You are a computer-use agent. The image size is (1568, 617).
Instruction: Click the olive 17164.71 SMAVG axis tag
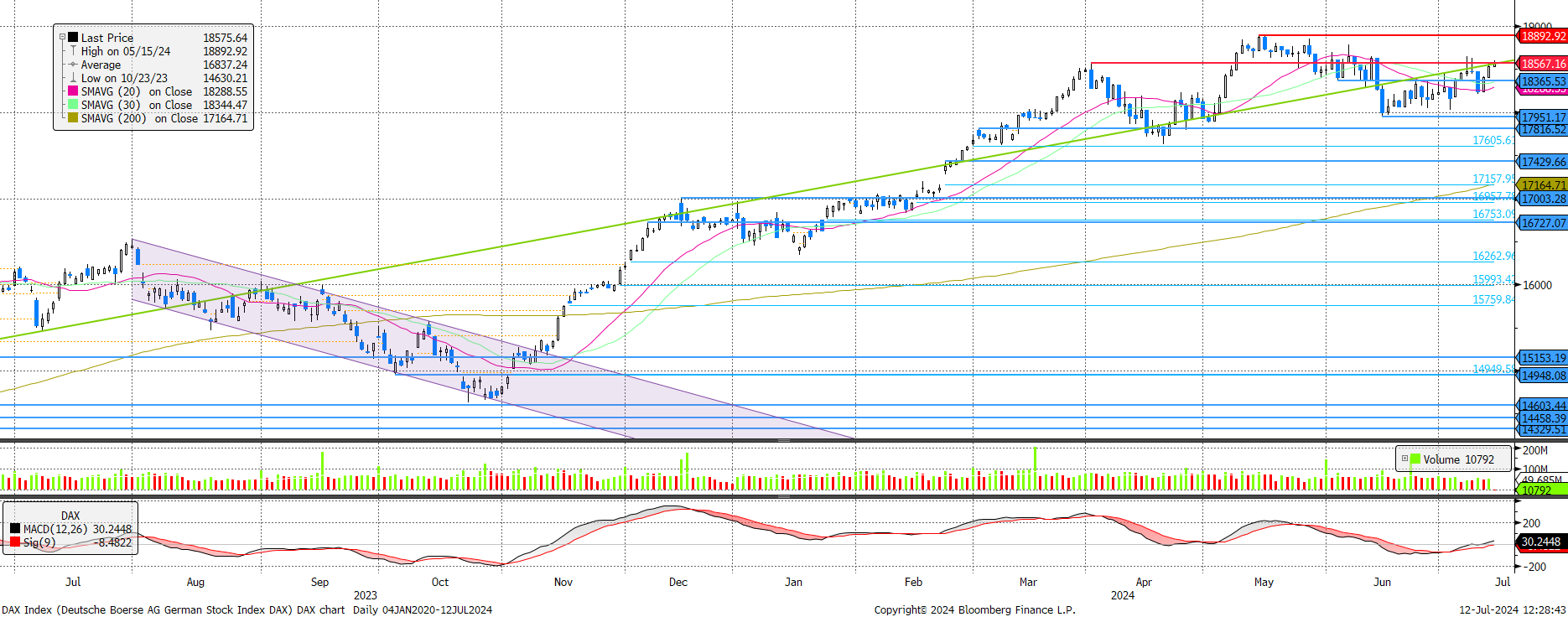[x=1543, y=185]
